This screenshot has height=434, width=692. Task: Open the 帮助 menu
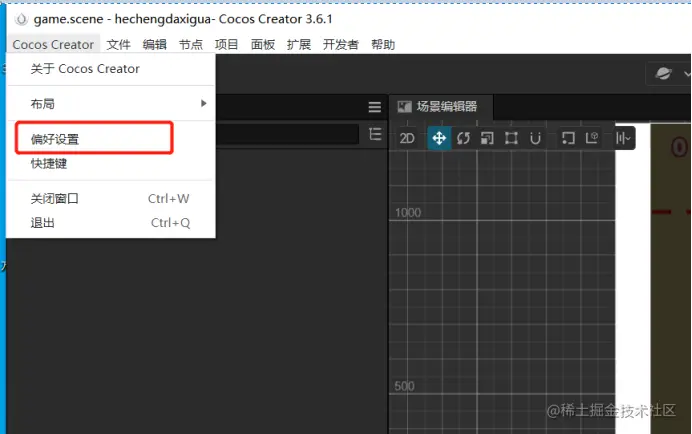(x=383, y=45)
